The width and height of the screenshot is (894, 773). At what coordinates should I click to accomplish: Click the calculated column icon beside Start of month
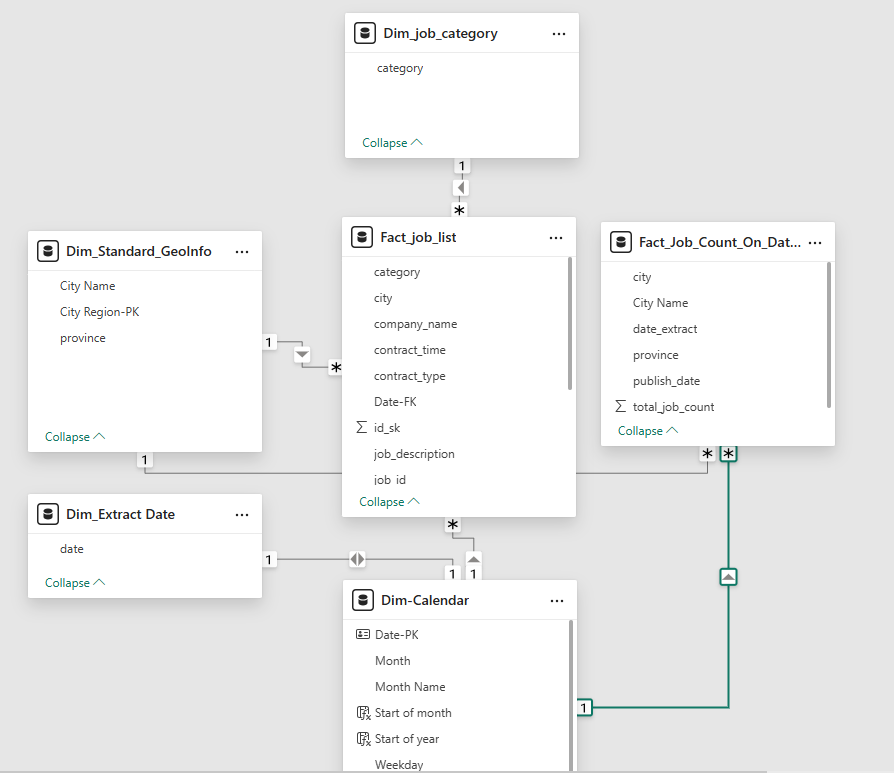363,713
